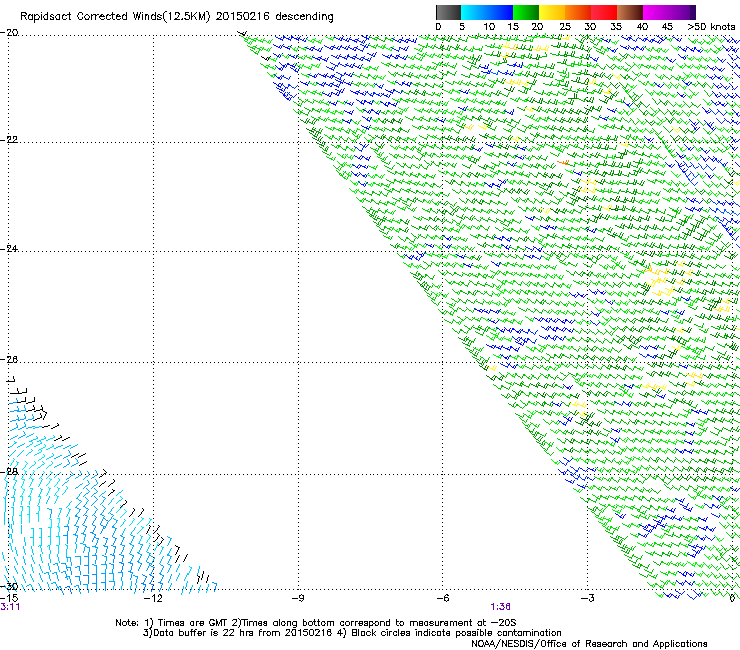Click the chart title 'Rapidscat Corrected Winds(12.5KM)'
The height and width of the screenshot is (650, 740).
click(x=115, y=17)
